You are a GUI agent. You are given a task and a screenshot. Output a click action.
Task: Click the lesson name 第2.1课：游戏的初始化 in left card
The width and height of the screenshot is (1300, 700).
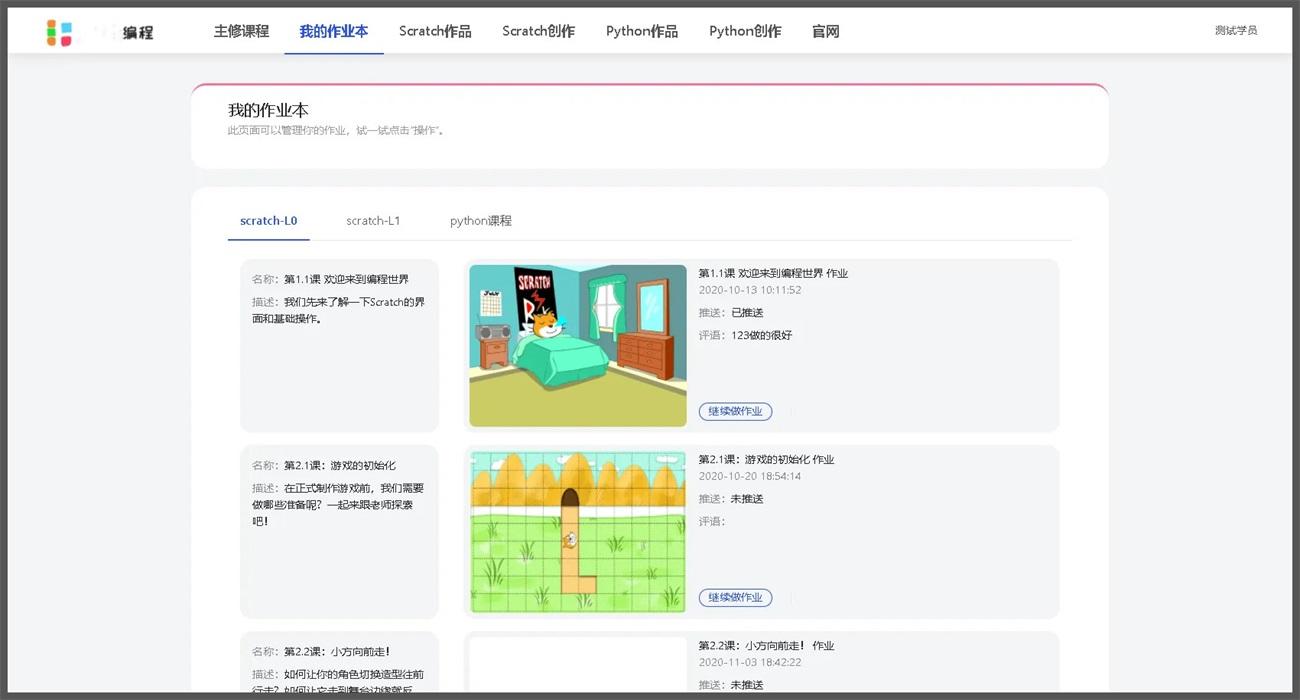tap(340, 466)
